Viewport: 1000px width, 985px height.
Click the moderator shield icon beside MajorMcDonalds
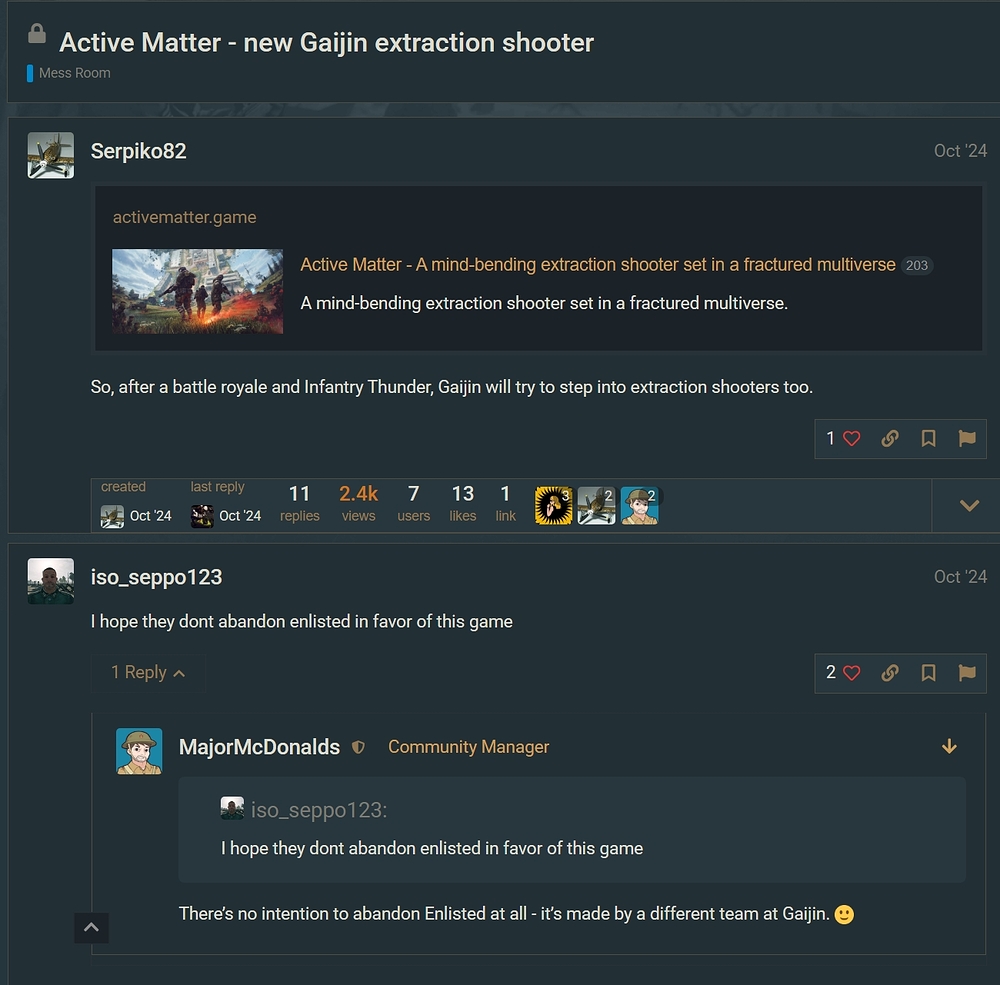click(358, 747)
